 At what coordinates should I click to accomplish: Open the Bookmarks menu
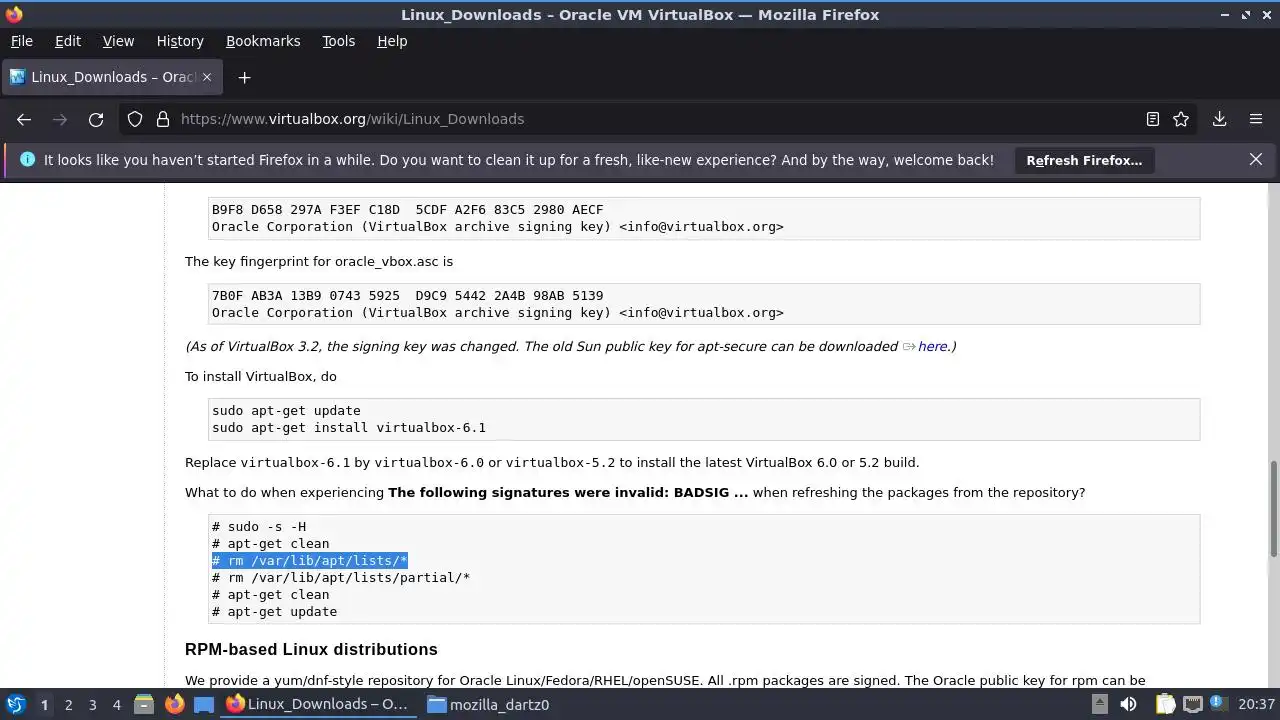[263, 41]
